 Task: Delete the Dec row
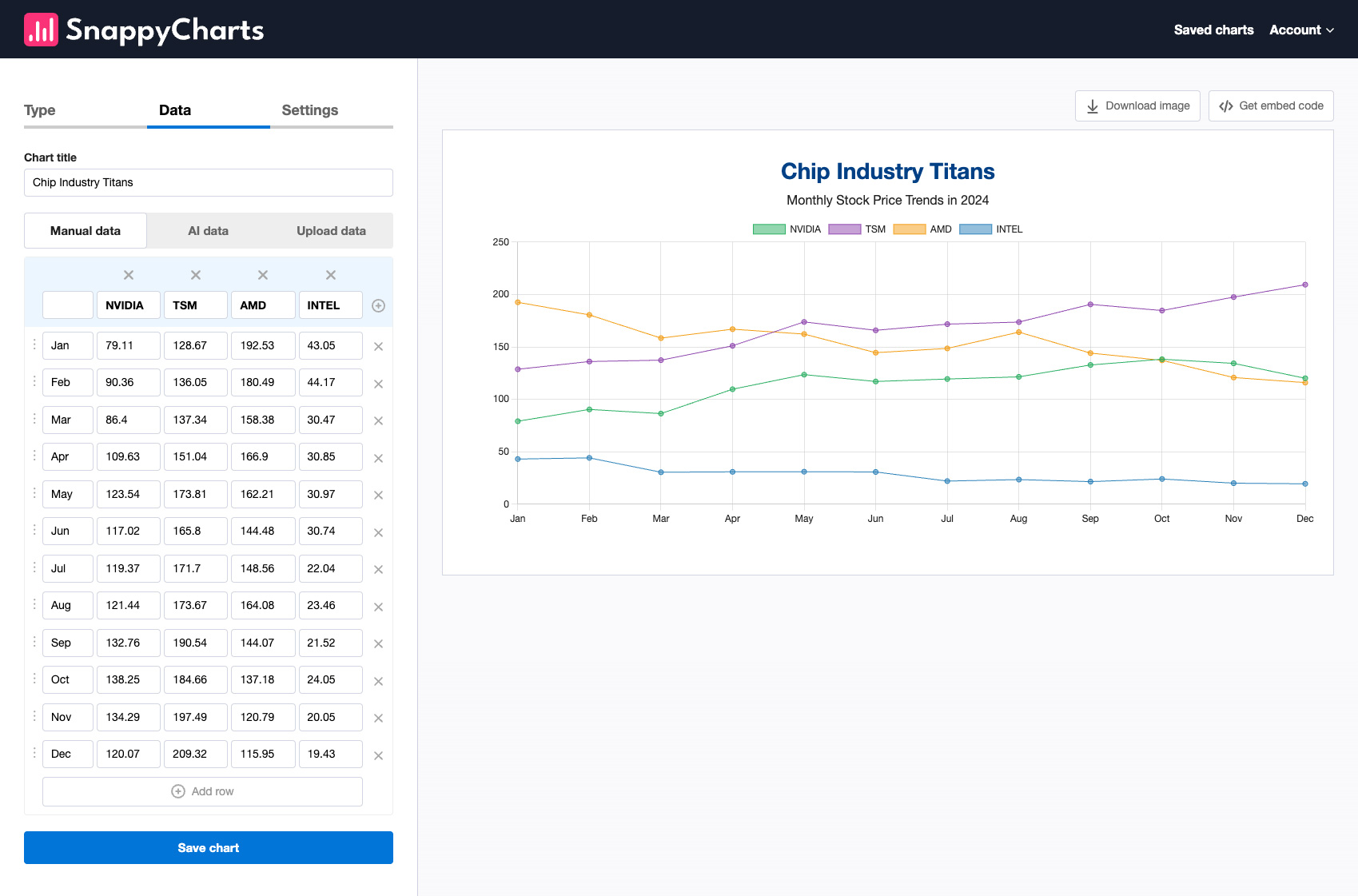click(x=379, y=755)
